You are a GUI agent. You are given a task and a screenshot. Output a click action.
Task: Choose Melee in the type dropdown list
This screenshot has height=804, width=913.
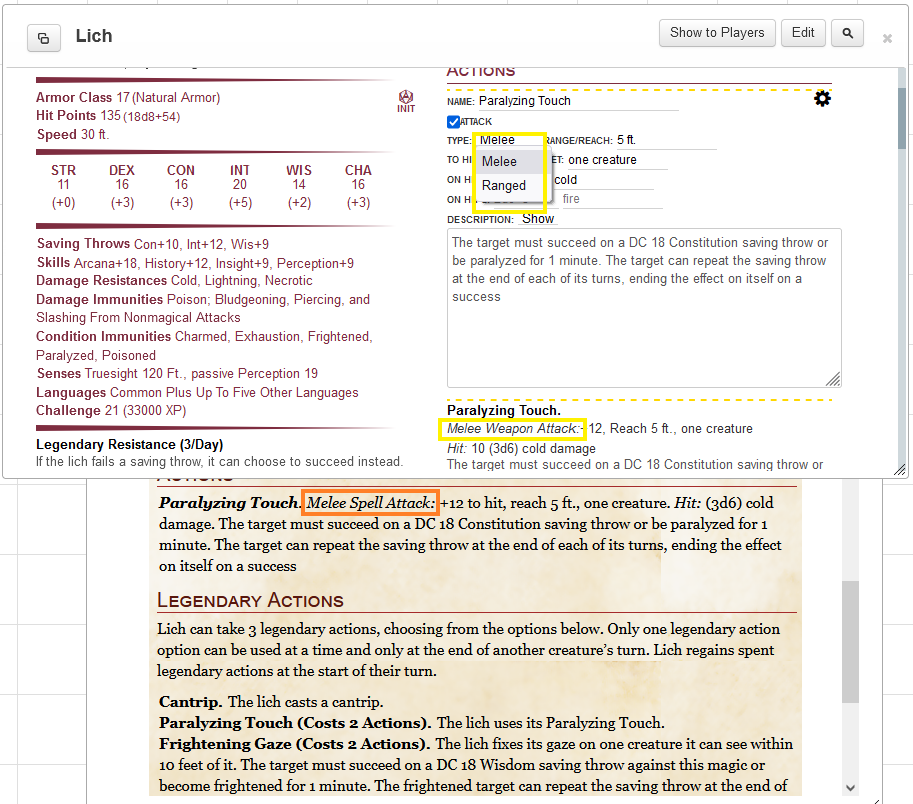(499, 161)
